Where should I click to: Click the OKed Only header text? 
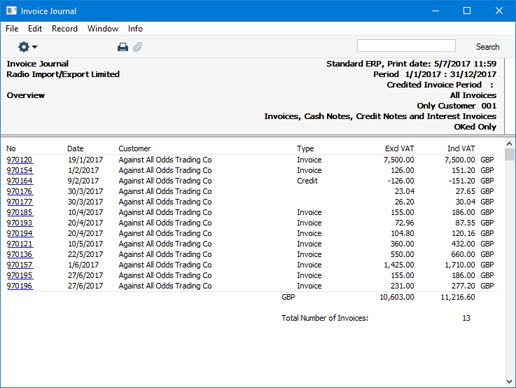tap(475, 127)
